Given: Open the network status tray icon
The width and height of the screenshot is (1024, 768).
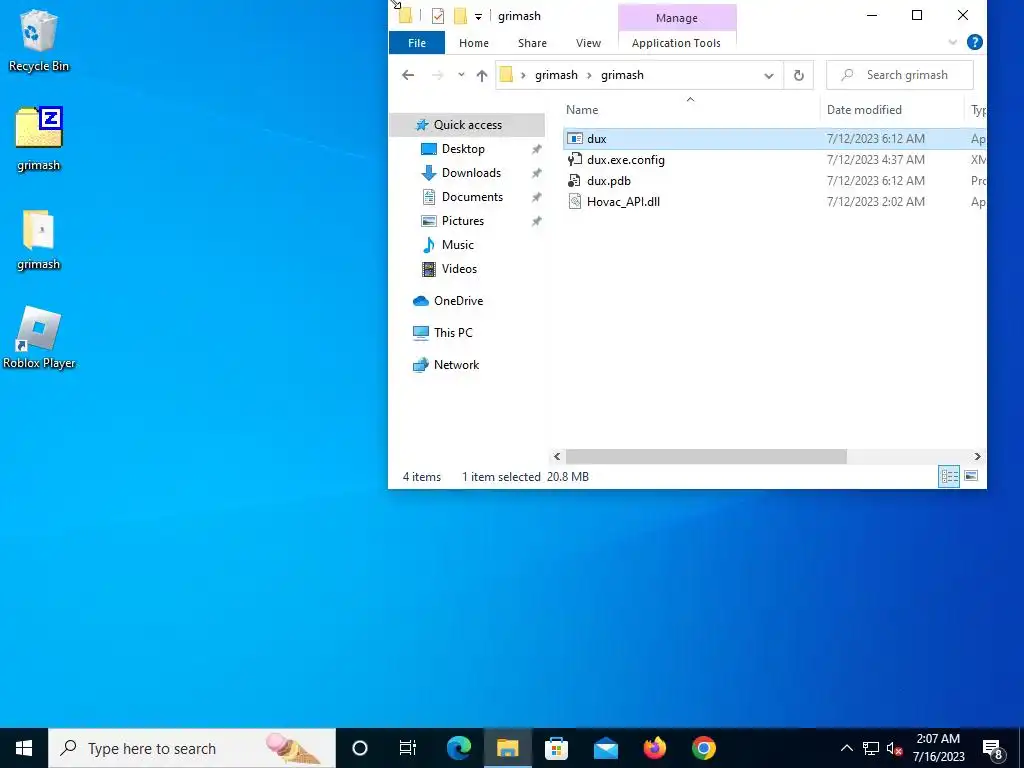Looking at the screenshot, I should tap(871, 748).
